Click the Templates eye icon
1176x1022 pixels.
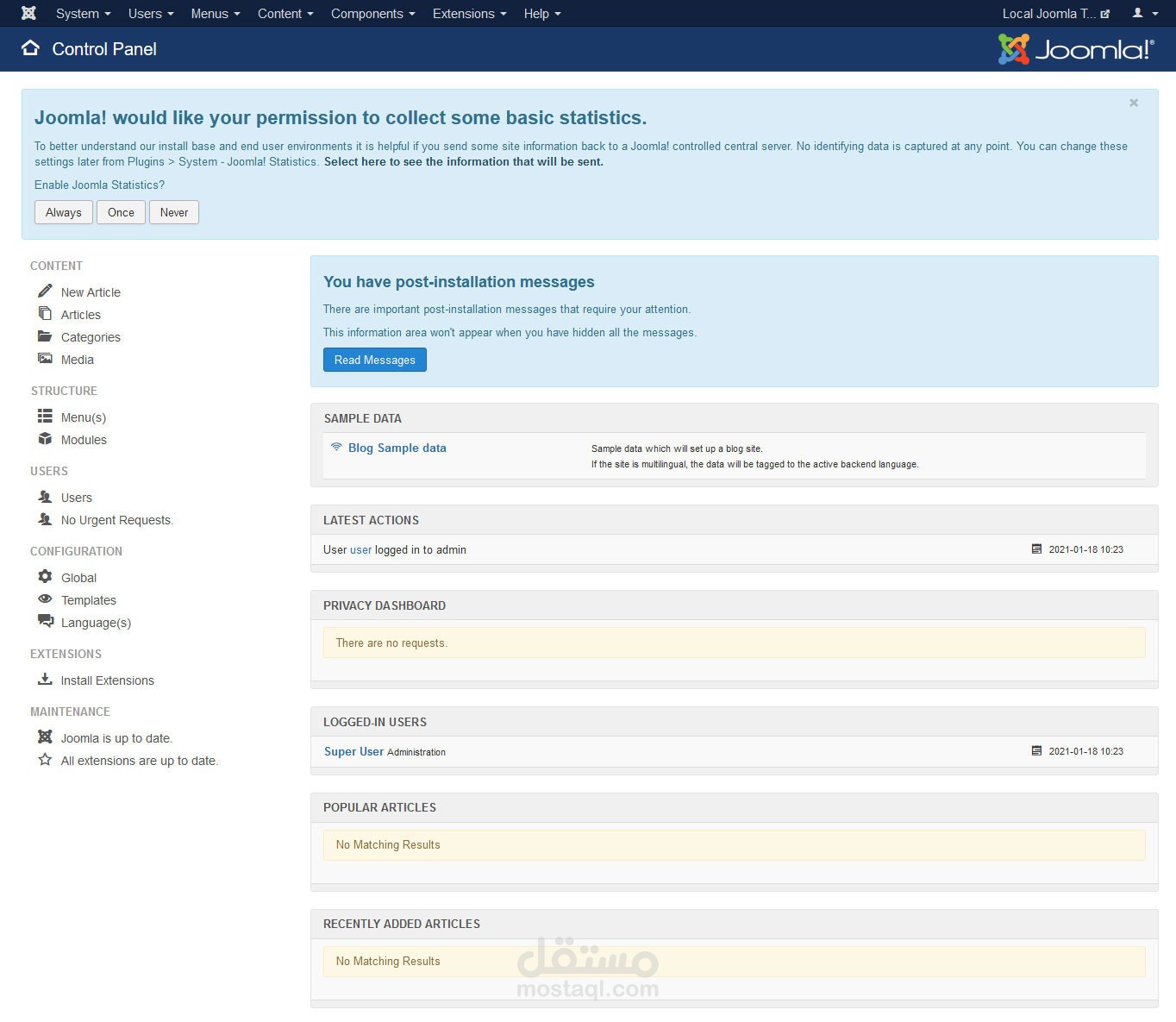45,599
